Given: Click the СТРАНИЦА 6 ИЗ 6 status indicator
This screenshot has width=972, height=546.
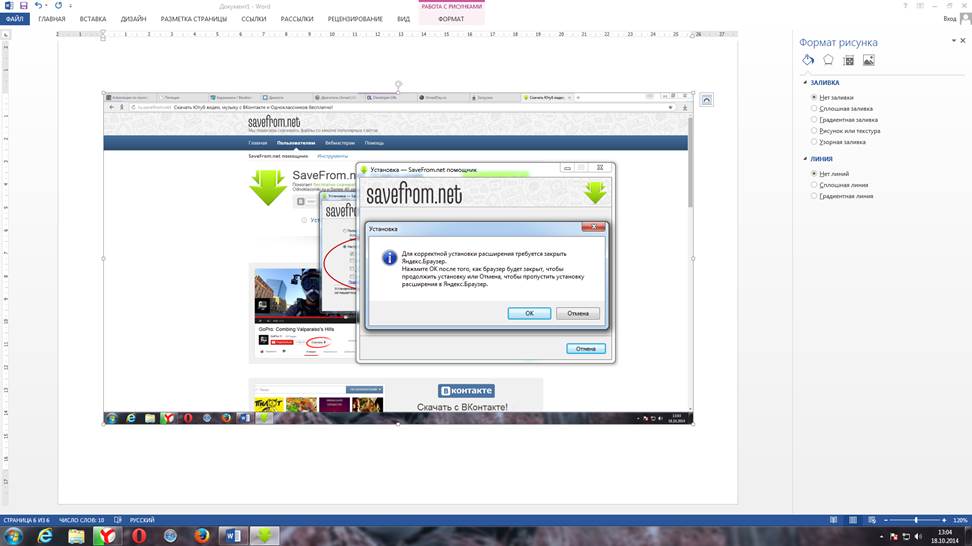Looking at the screenshot, I should point(26,520).
